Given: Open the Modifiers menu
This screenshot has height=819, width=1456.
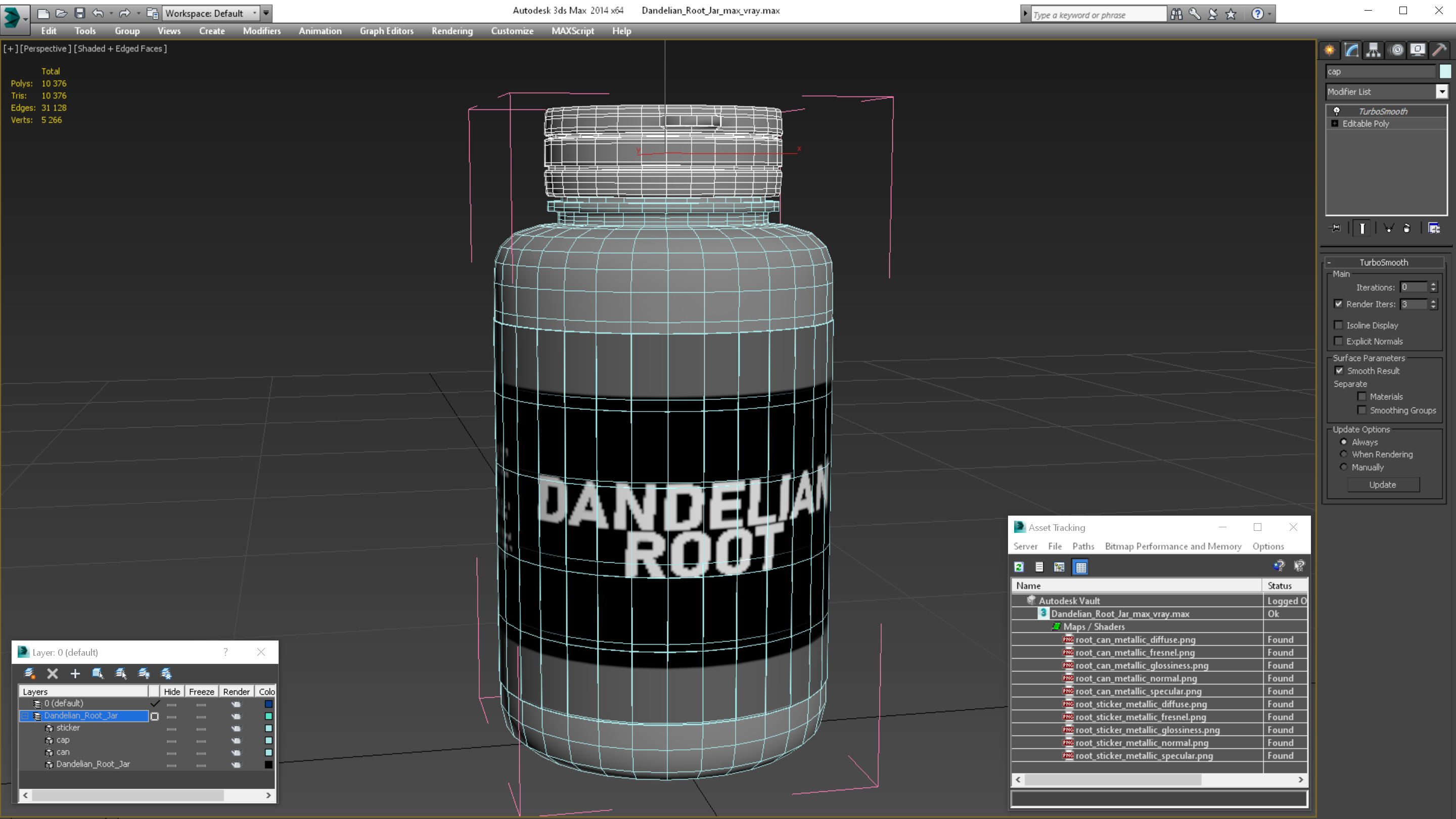Looking at the screenshot, I should [262, 31].
